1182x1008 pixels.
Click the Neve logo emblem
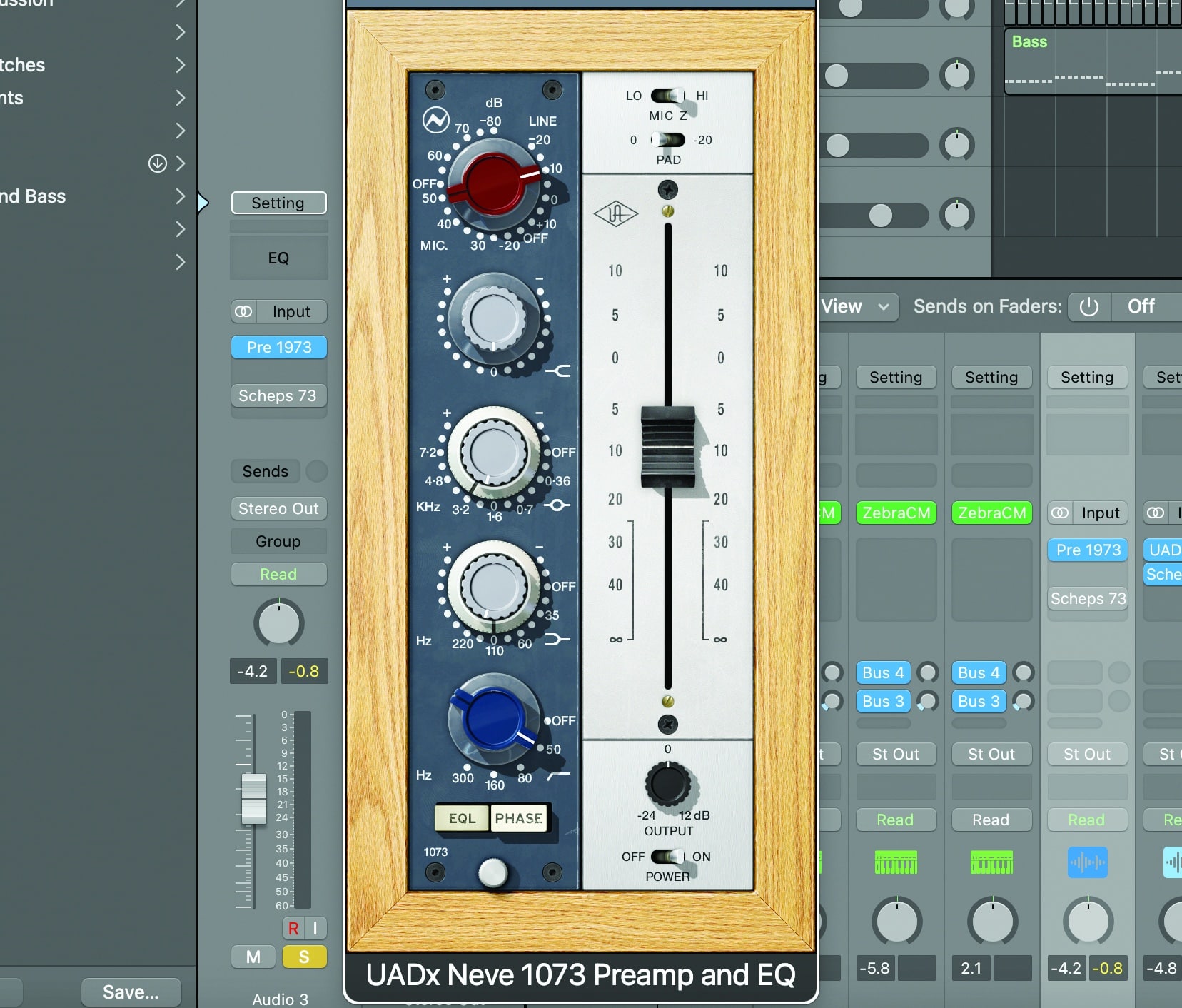pyautogui.click(x=435, y=121)
